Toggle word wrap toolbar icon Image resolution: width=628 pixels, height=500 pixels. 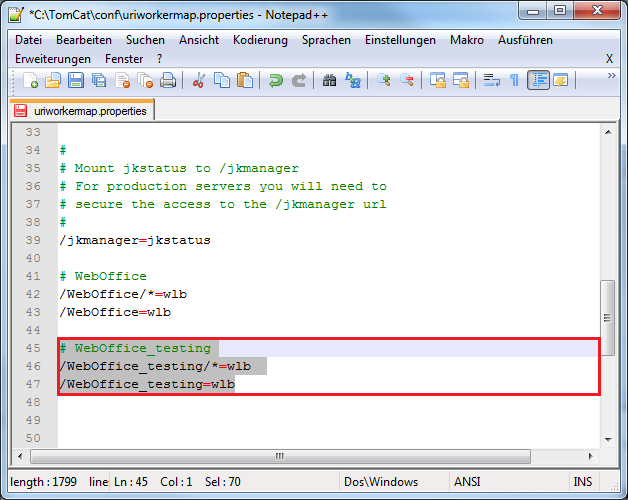[491, 80]
